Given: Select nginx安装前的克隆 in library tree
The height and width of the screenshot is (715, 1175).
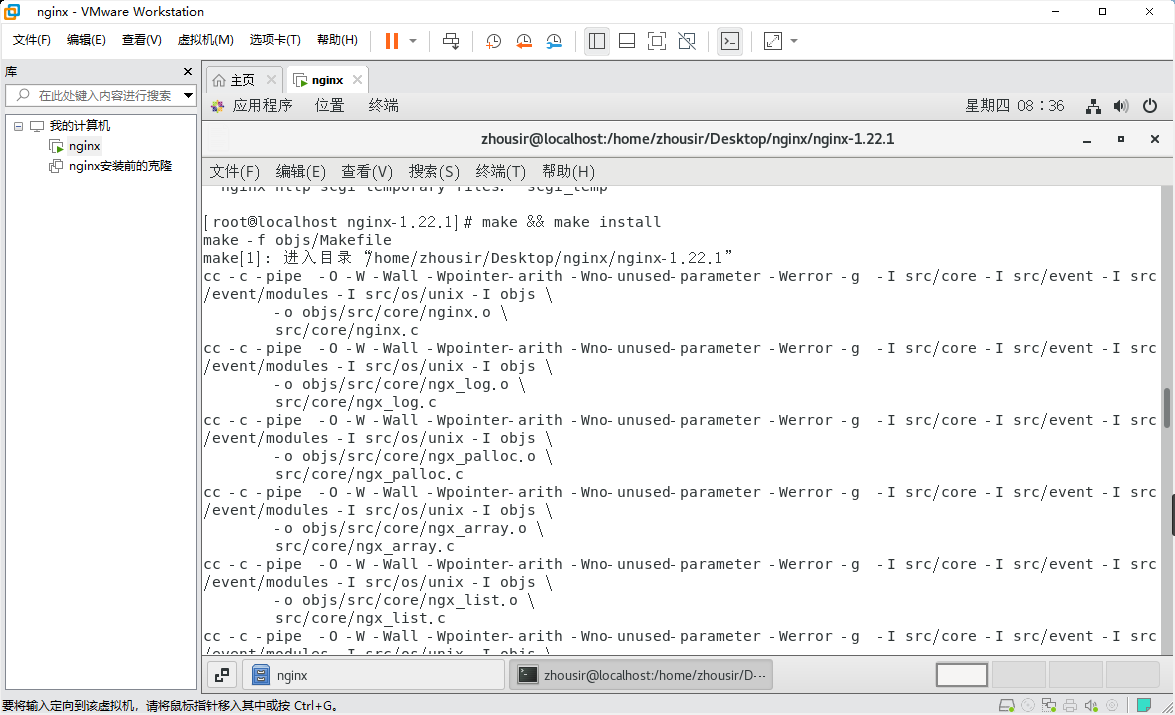Looking at the screenshot, I should tap(120, 166).
